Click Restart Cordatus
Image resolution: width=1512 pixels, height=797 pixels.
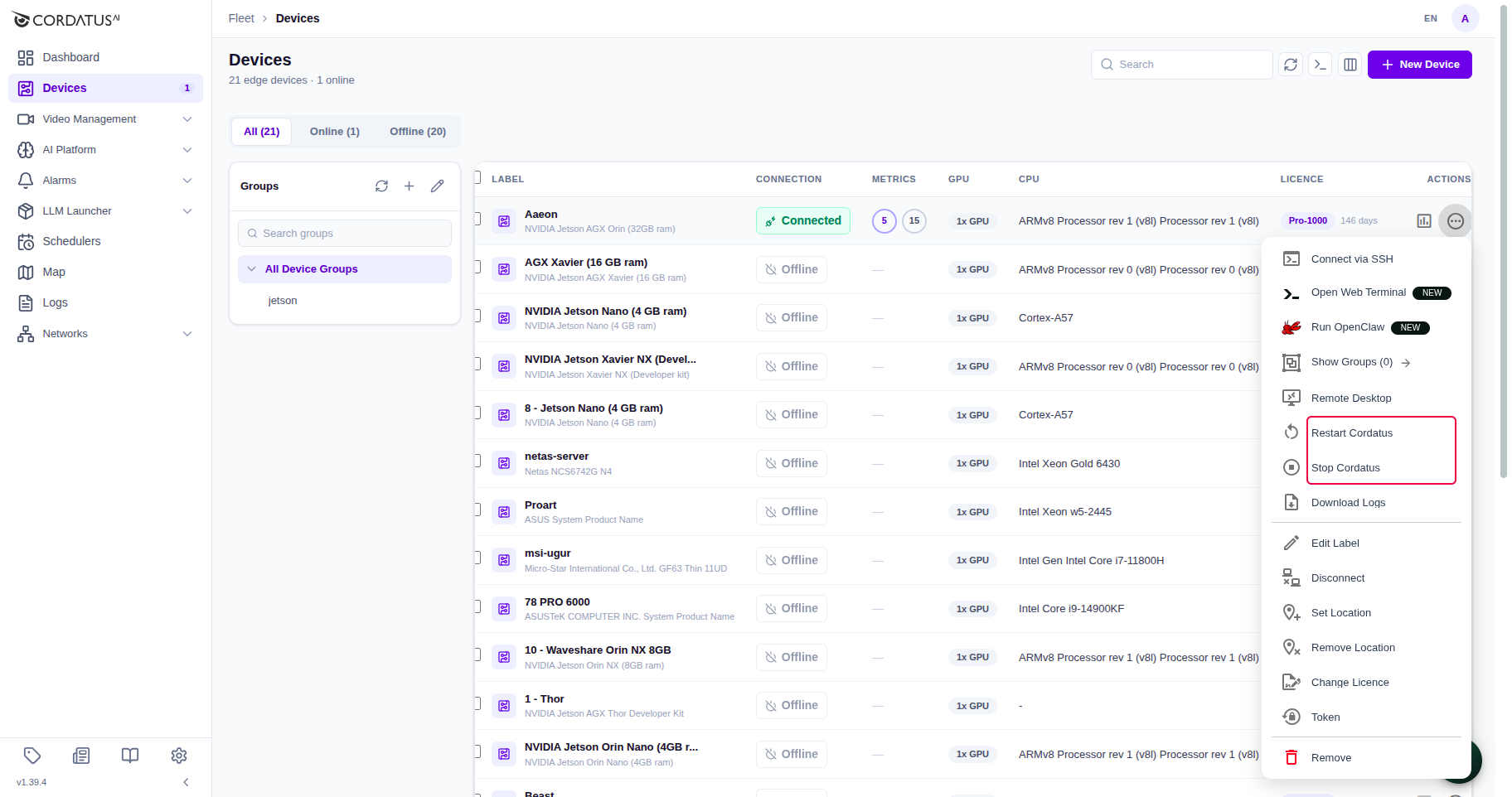(x=1366, y=433)
